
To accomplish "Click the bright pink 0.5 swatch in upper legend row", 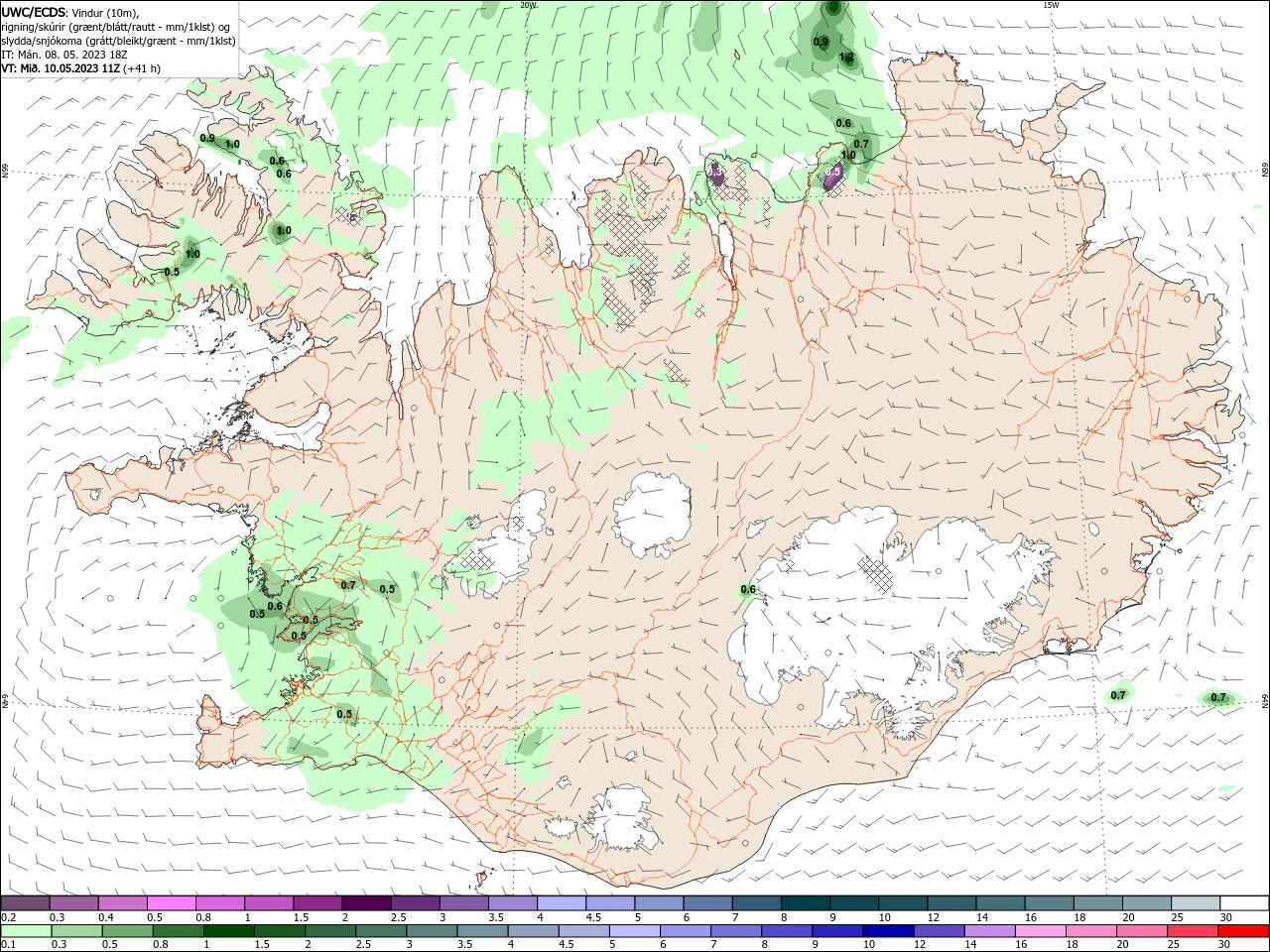I will 171,903.
